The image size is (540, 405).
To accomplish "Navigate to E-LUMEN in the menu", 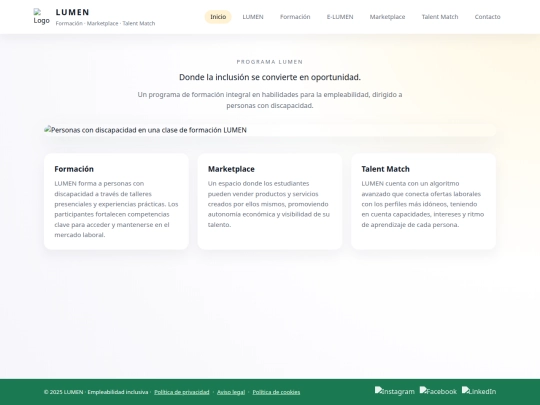I will pyautogui.click(x=340, y=17).
